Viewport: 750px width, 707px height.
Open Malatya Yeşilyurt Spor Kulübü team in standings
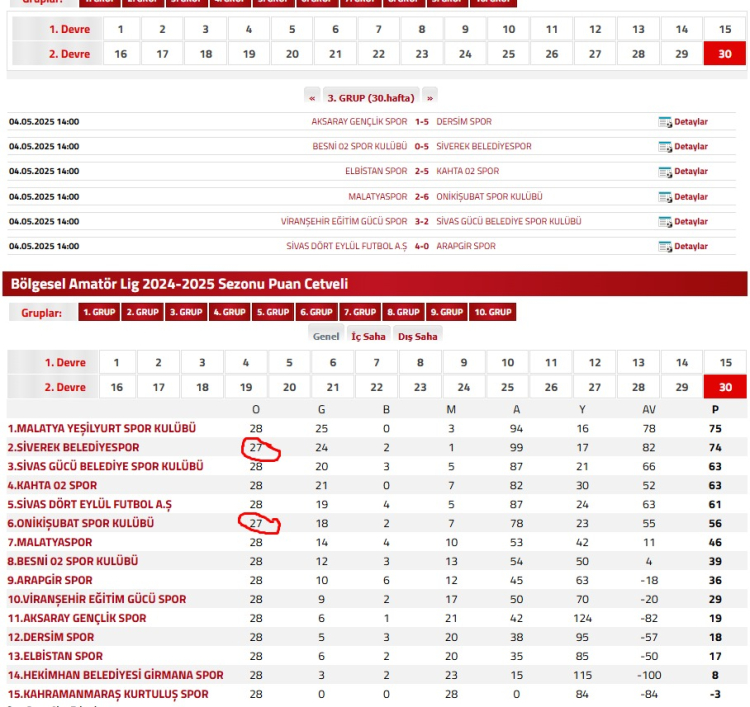pyautogui.click(x=102, y=428)
